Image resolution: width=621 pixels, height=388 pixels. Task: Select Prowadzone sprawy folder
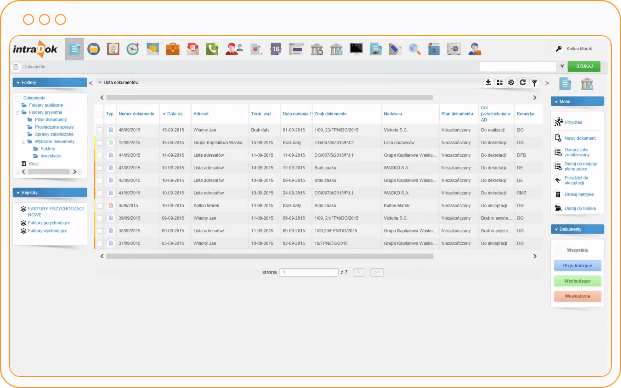pos(54,127)
